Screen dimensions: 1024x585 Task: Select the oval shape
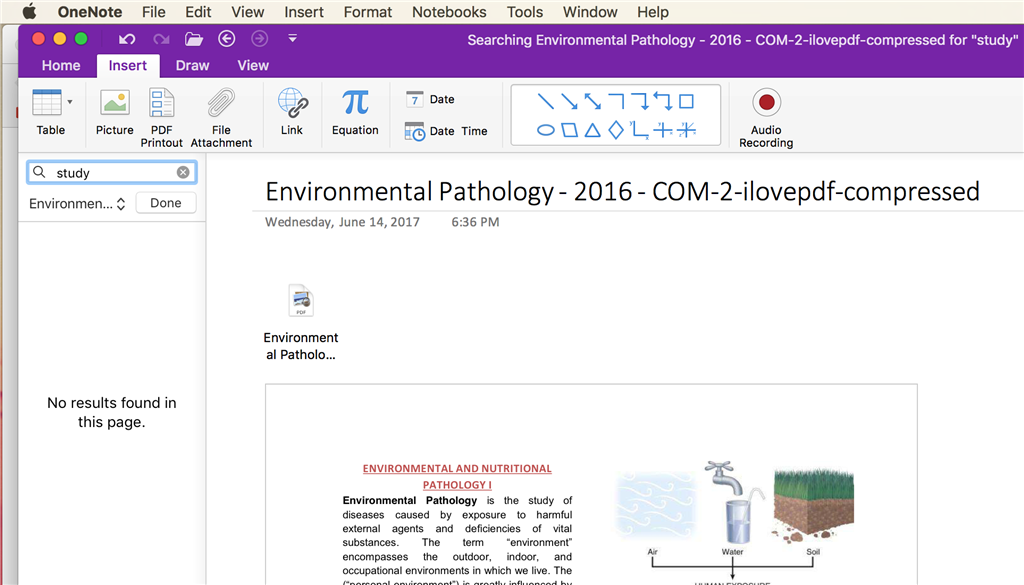click(x=545, y=130)
